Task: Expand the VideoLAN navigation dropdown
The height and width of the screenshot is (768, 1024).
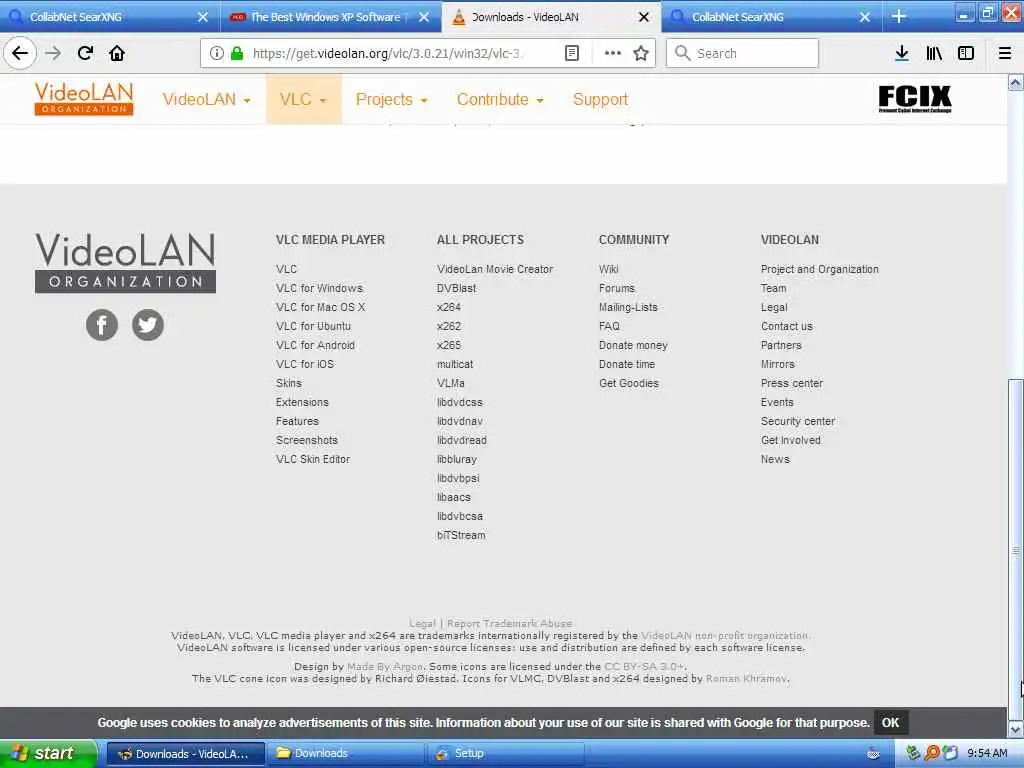Action: coord(206,99)
